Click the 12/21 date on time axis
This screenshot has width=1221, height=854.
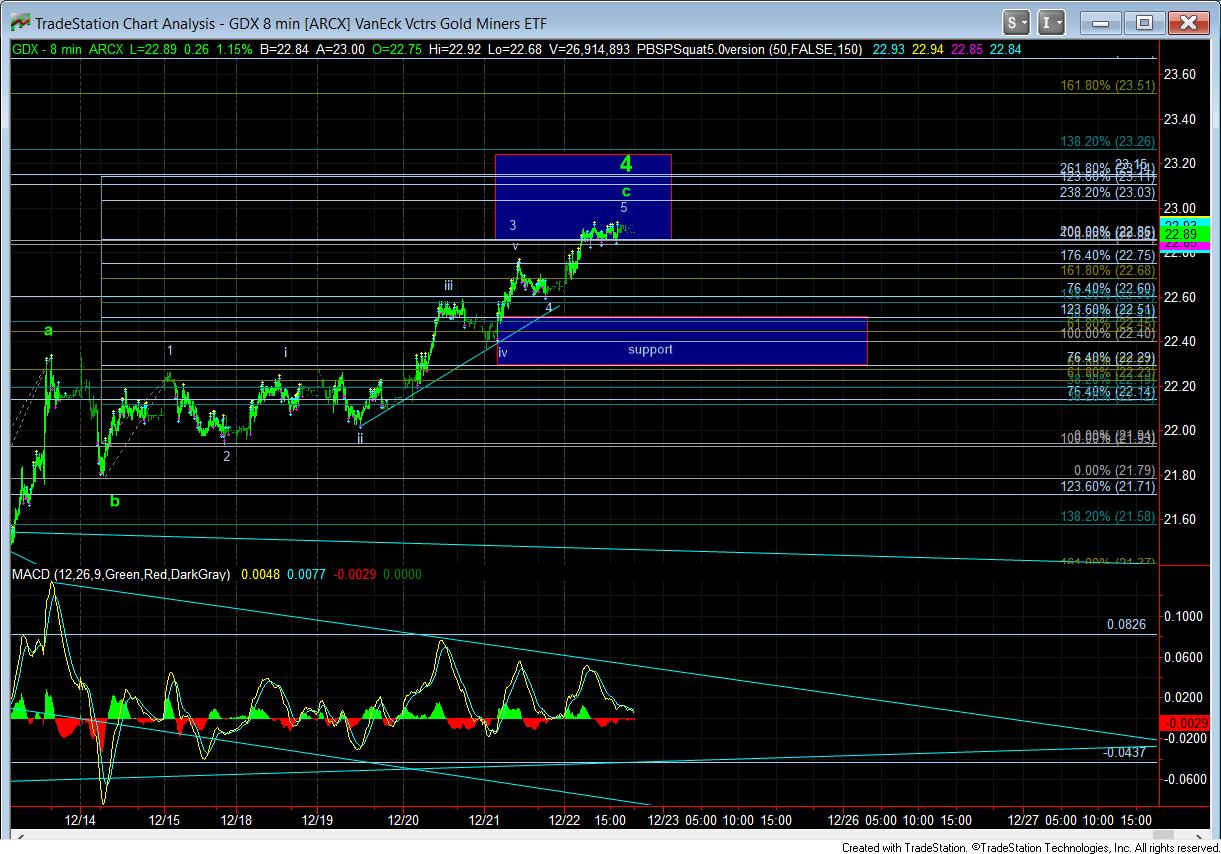[x=484, y=820]
